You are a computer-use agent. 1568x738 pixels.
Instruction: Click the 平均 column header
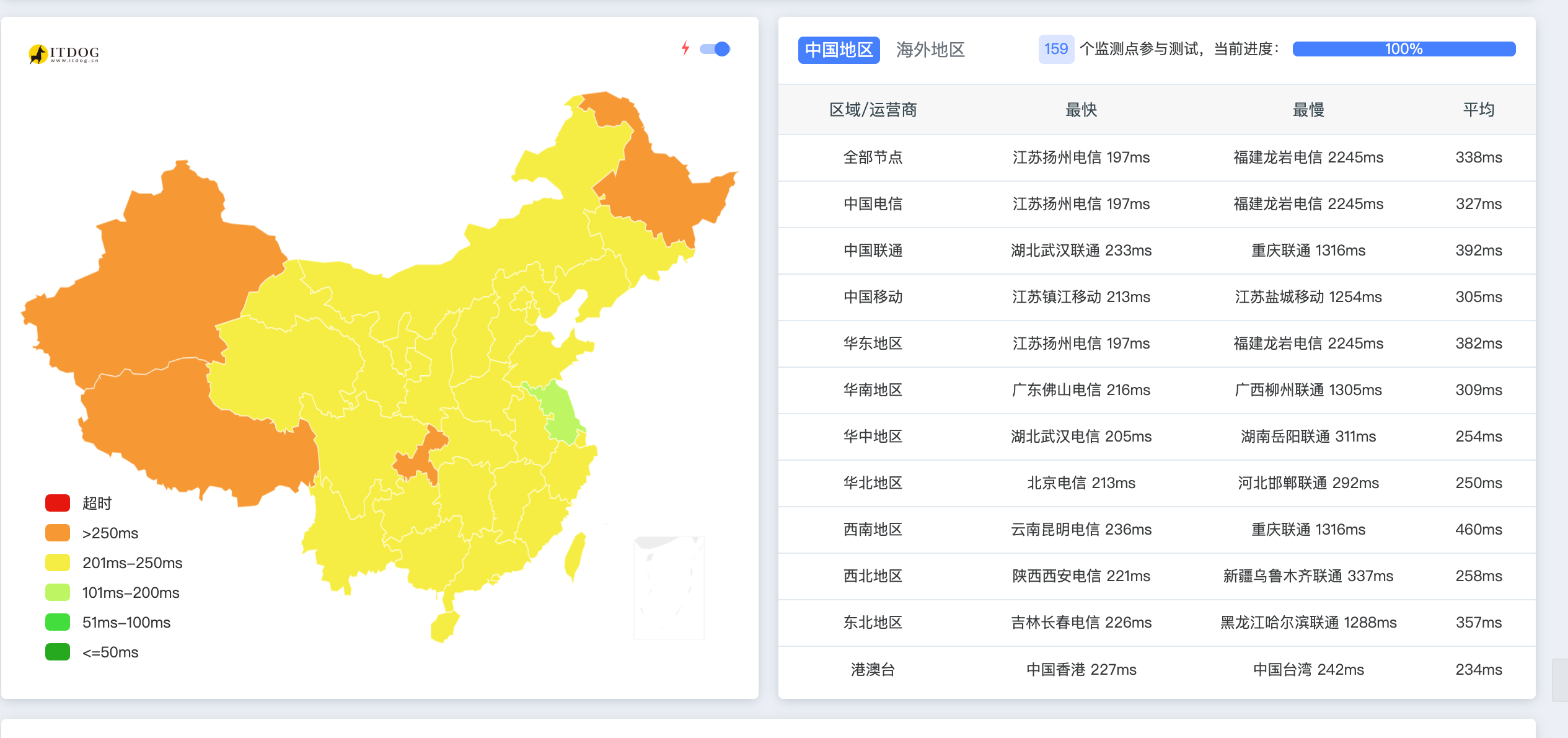tap(1478, 110)
